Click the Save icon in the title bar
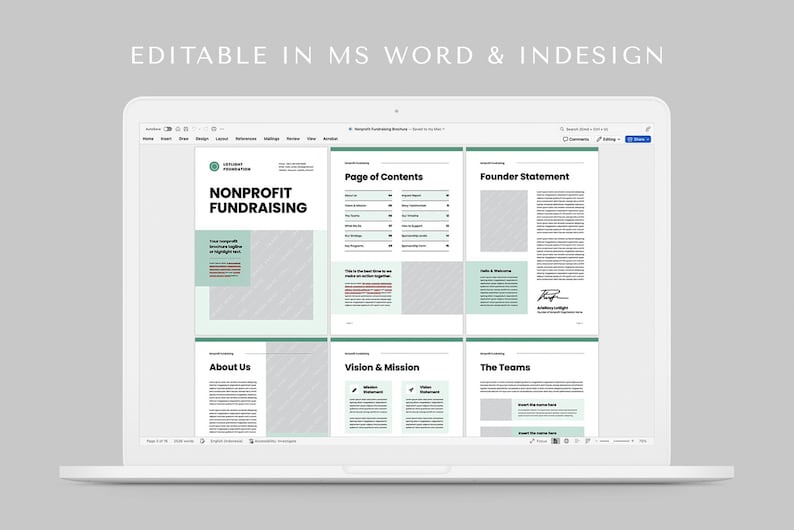 coord(185,129)
